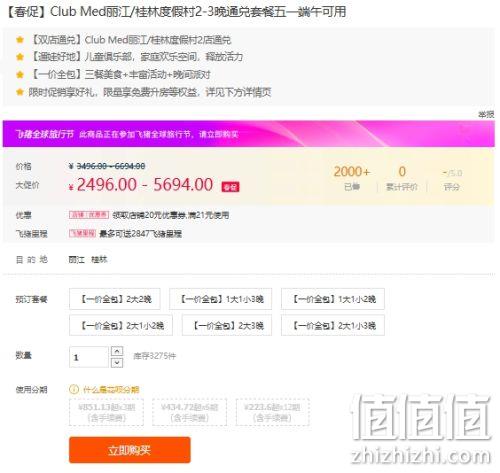Click the 立即购买 buy now button
This screenshot has width=500, height=473.
pos(130,450)
